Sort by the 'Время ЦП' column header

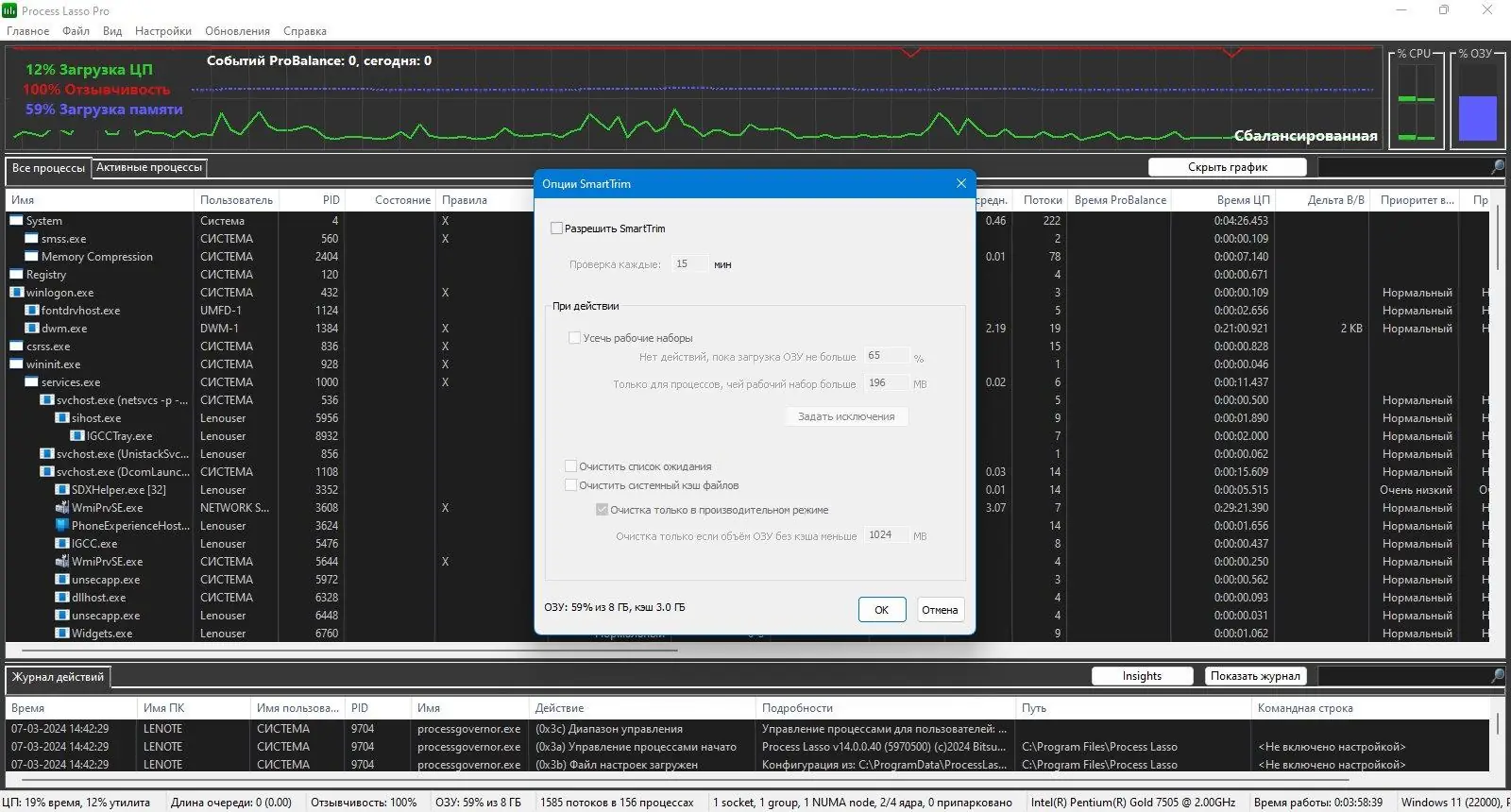click(x=1224, y=200)
